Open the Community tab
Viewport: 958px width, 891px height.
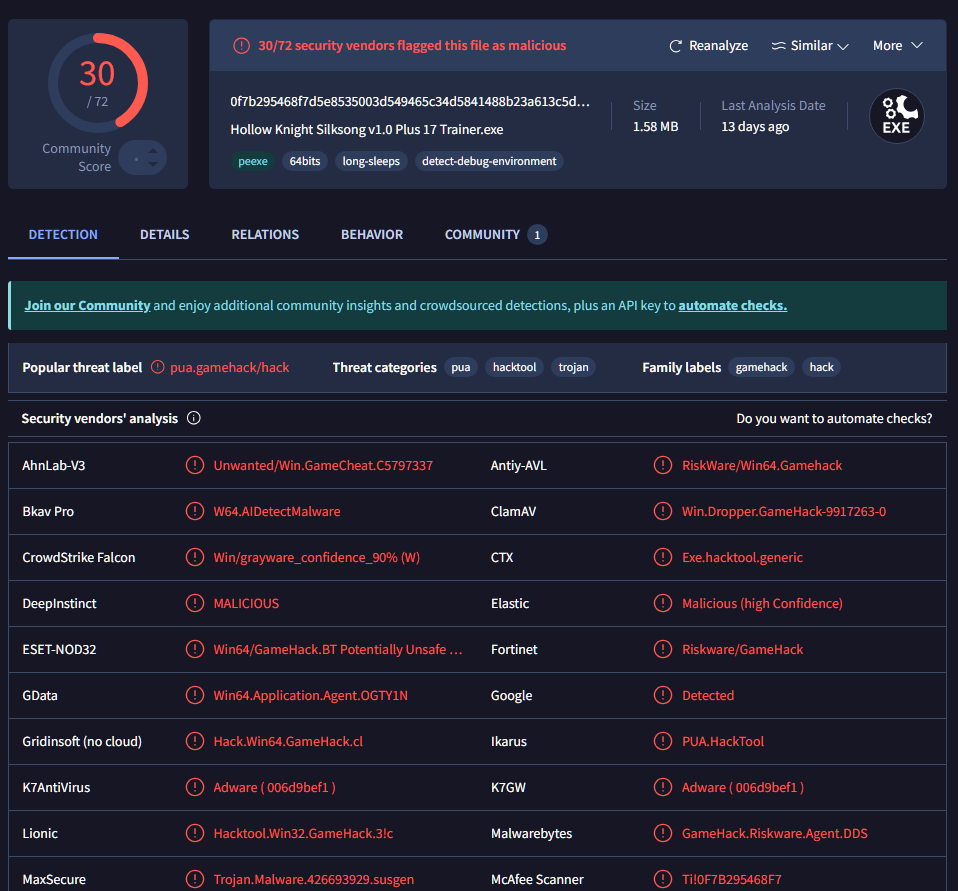(495, 235)
